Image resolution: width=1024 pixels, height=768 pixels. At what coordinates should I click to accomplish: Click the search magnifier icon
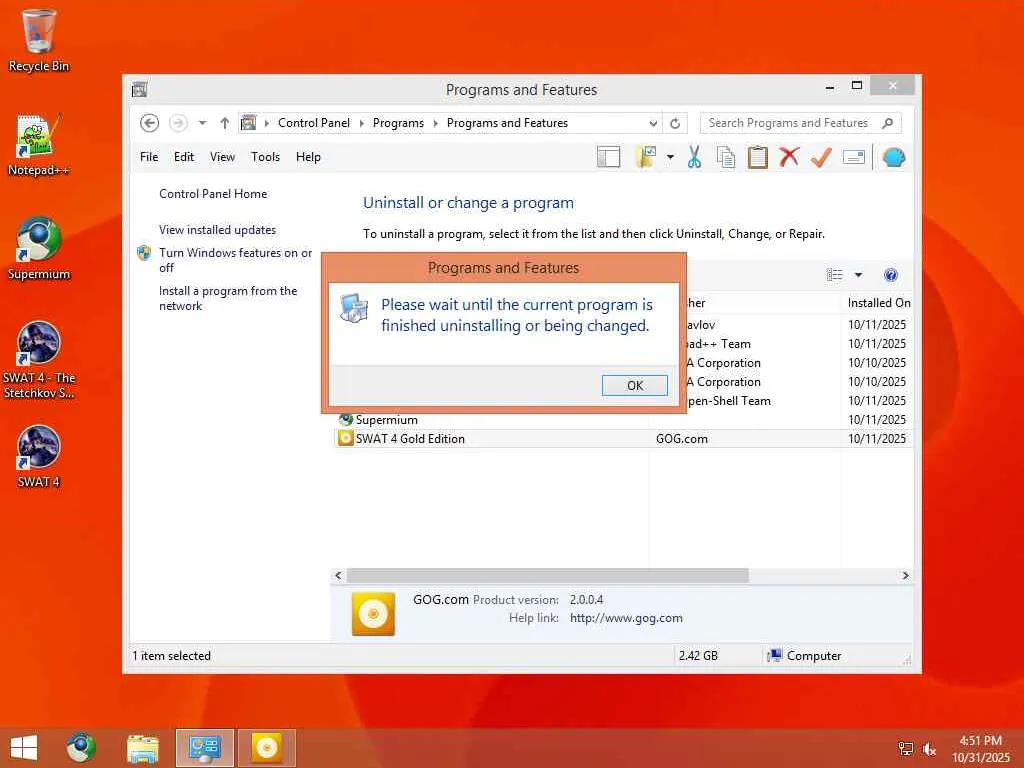(888, 123)
